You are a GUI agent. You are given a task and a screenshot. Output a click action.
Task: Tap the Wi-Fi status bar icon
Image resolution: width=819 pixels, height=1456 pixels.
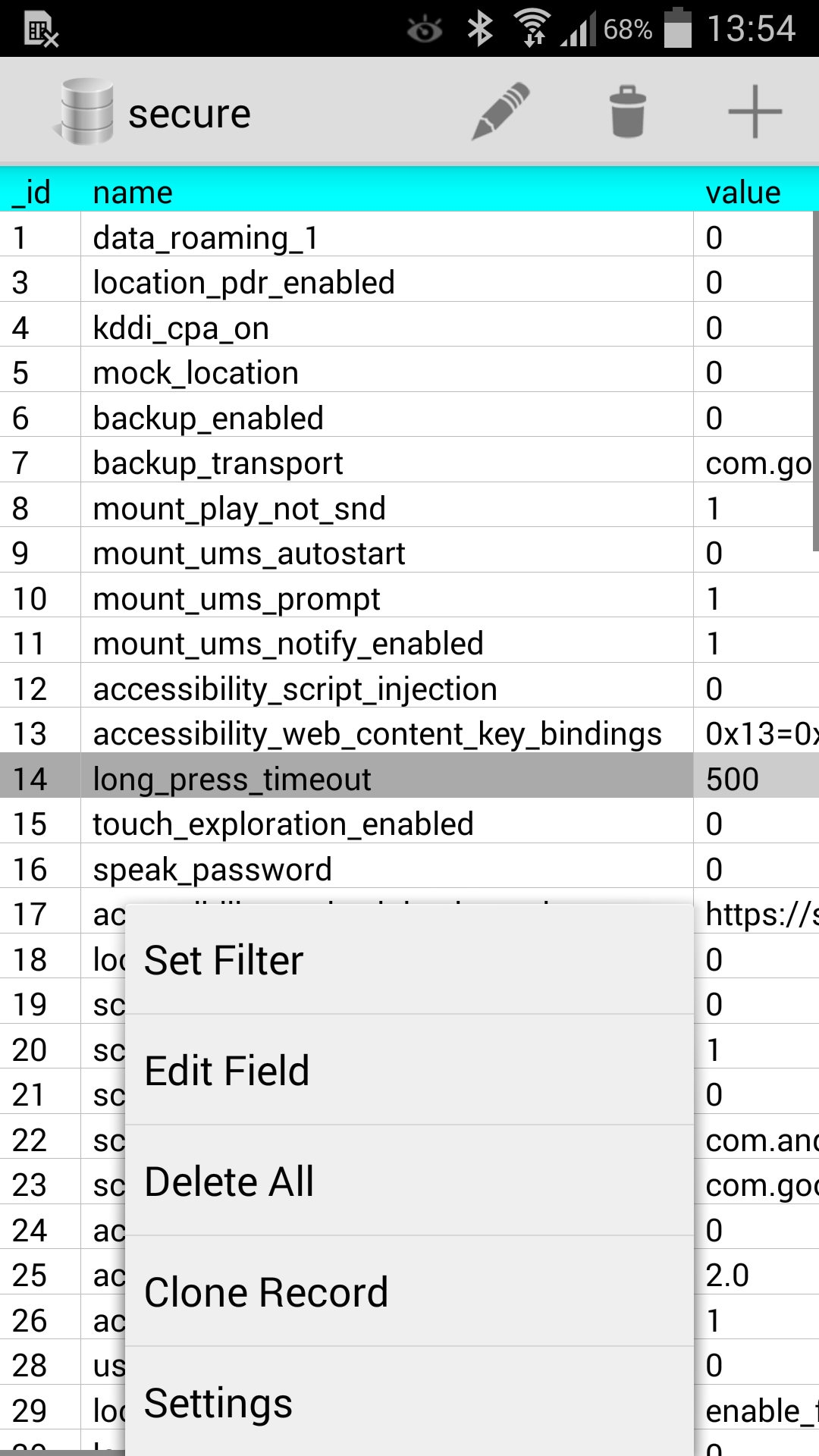coord(533,28)
